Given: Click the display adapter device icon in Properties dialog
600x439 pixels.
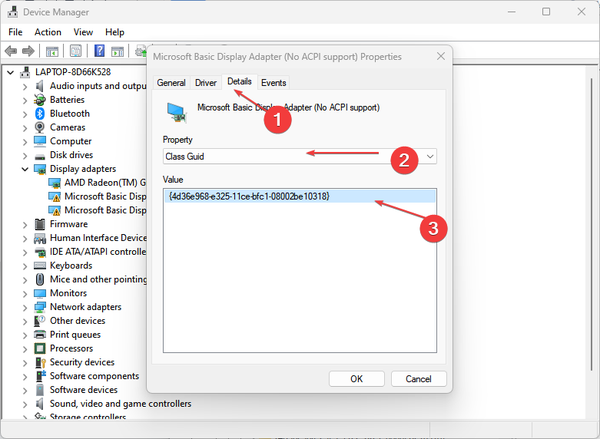Looking at the screenshot, I should [177, 113].
